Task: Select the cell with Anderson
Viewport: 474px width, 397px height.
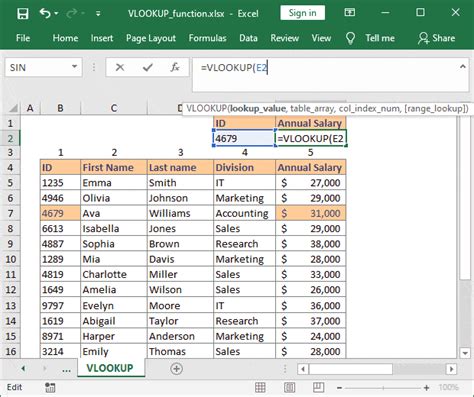Action: tap(180, 336)
